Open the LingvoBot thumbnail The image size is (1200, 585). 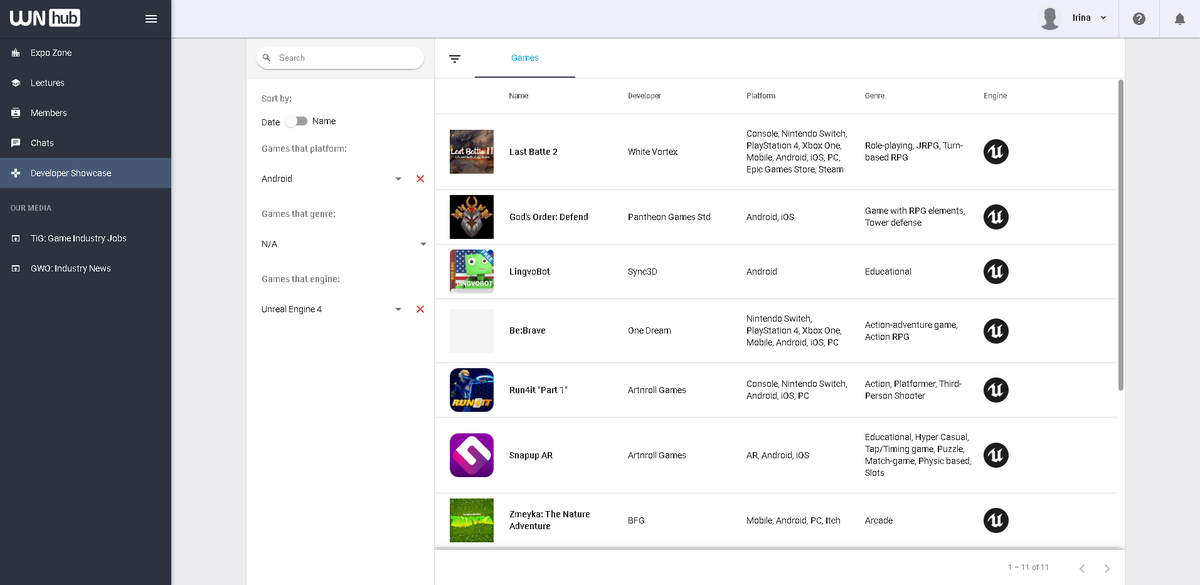click(471, 271)
